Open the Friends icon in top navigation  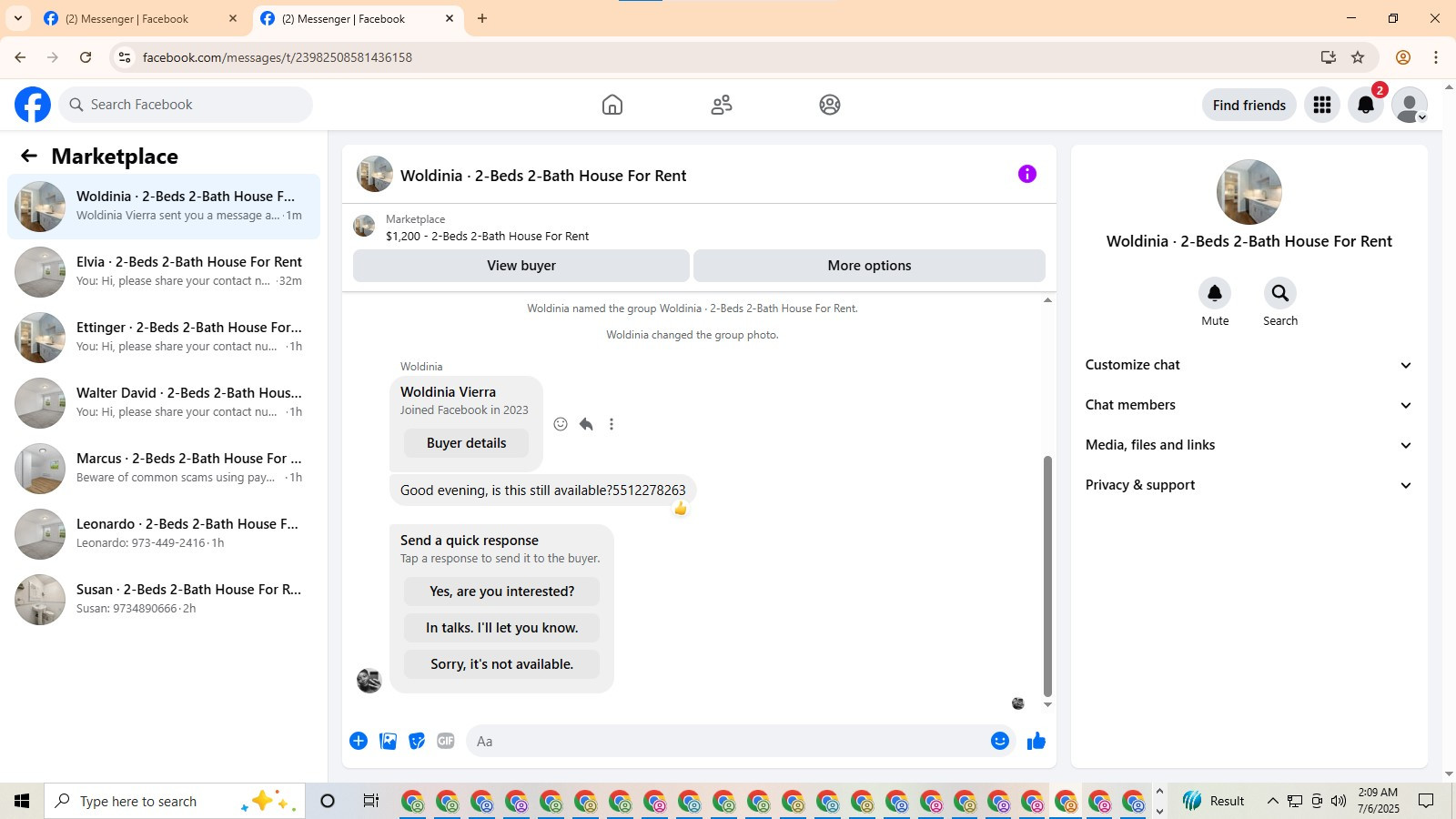(x=722, y=105)
